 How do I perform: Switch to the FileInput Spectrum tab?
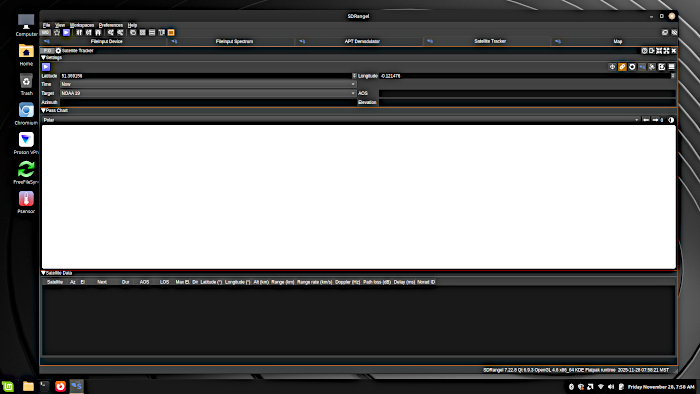(231, 41)
